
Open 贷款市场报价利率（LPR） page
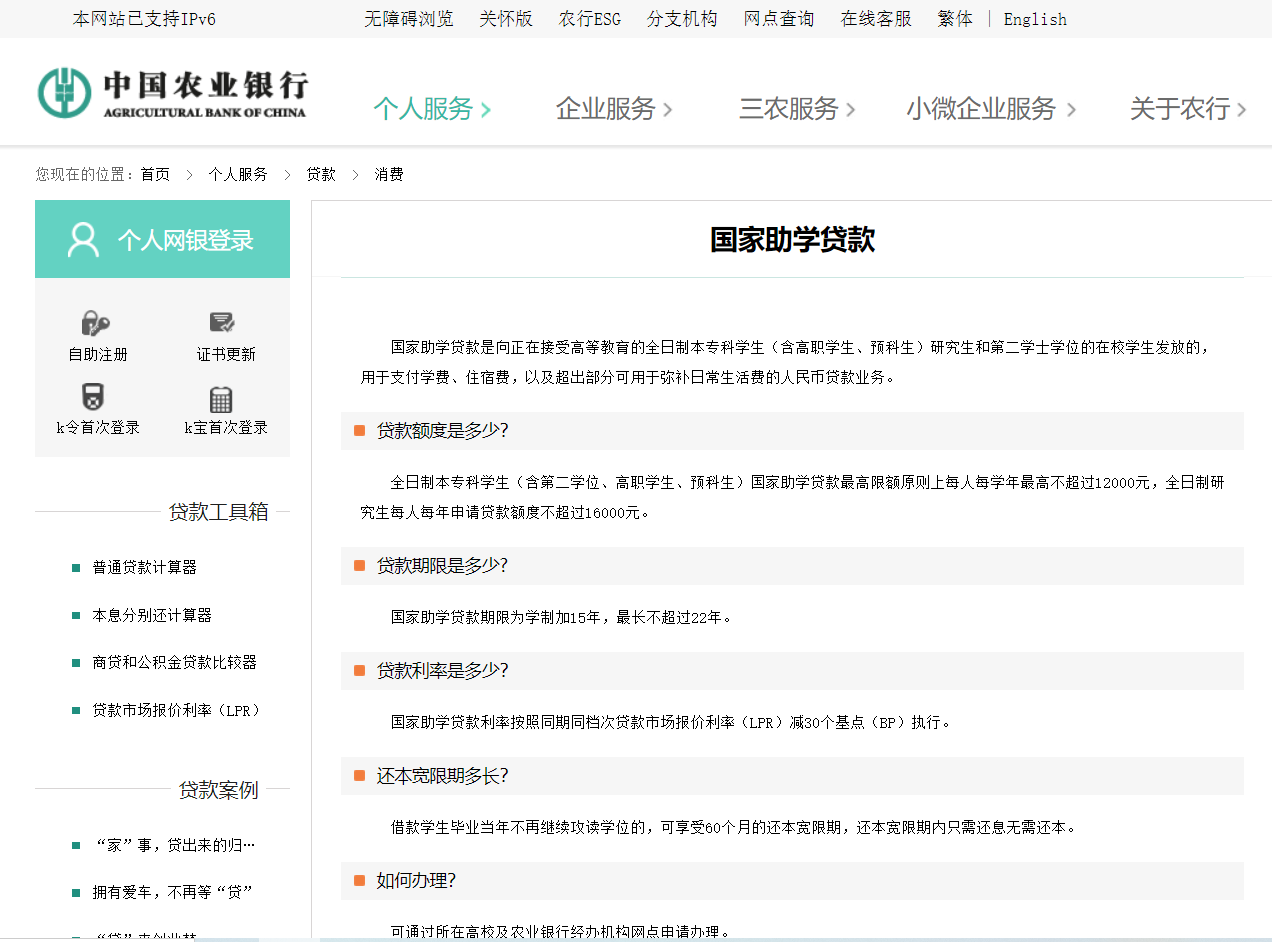pos(178,710)
